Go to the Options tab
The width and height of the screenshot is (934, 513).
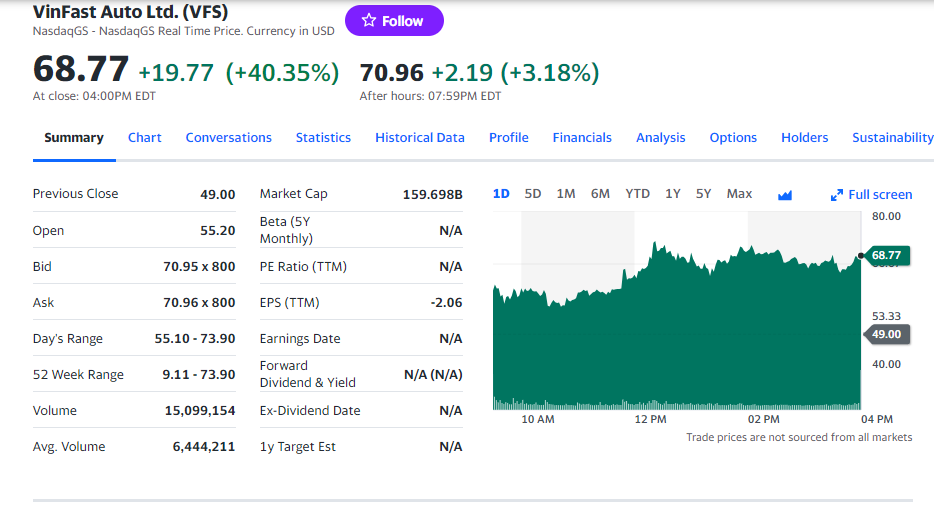733,138
